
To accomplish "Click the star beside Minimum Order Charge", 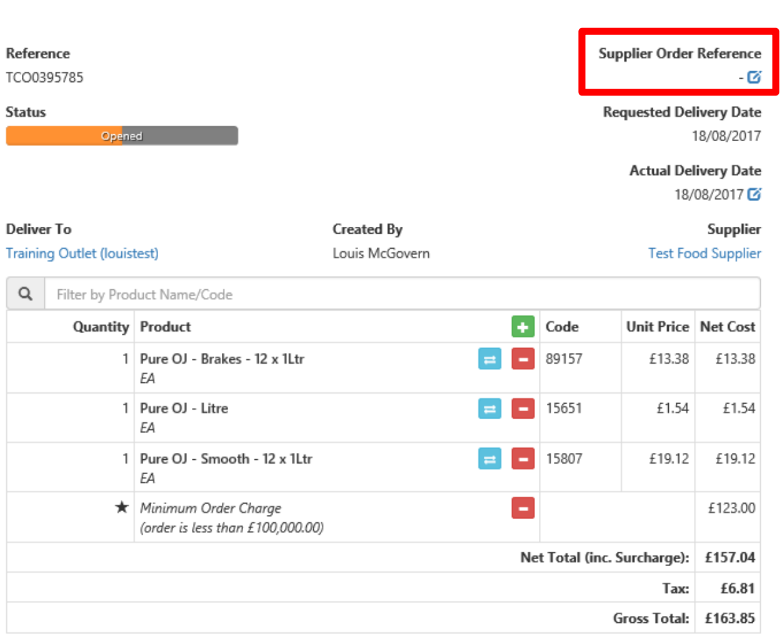I will (x=121, y=508).
